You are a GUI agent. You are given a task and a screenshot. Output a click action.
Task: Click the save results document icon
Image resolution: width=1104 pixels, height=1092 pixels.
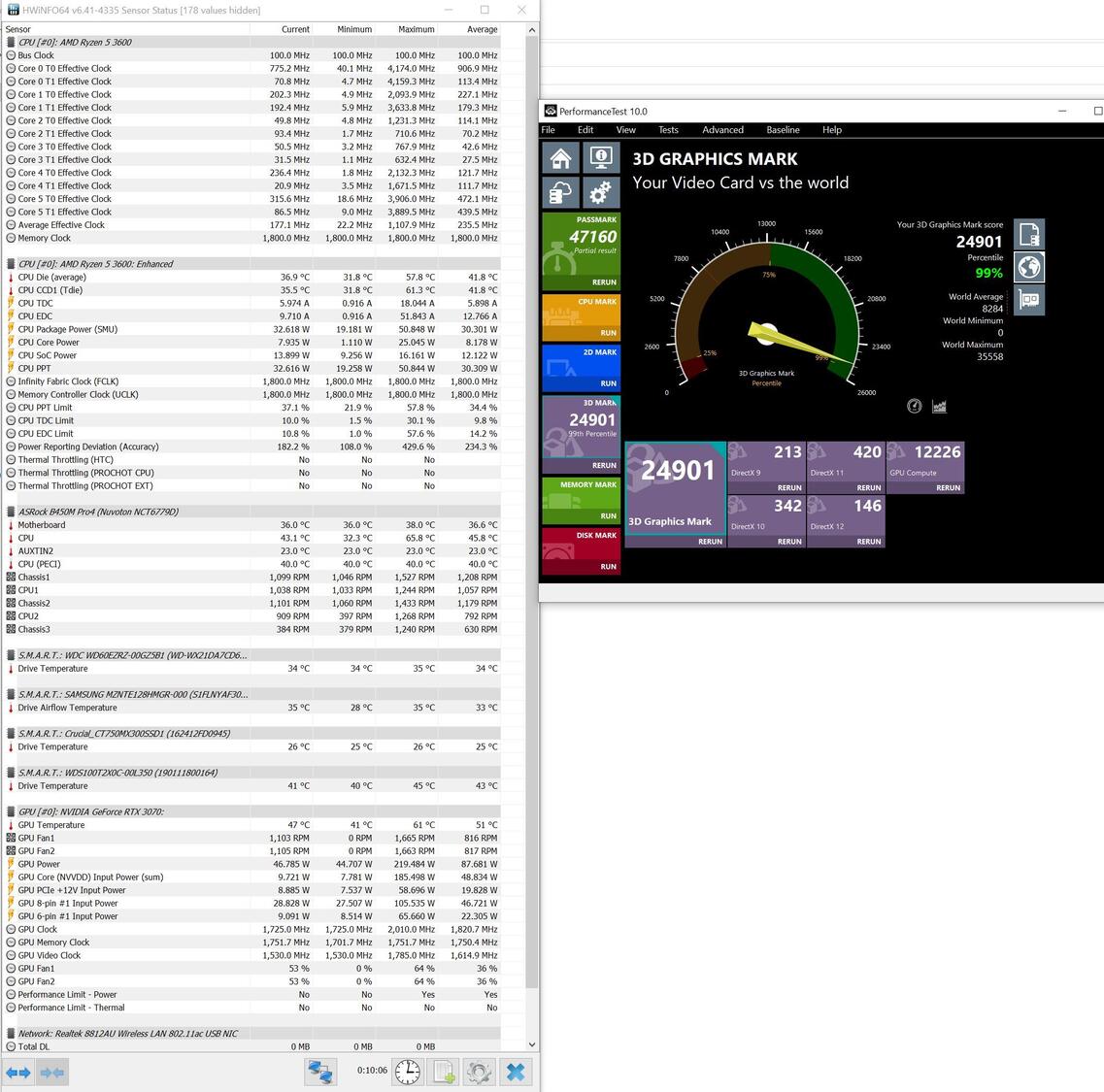[x=1029, y=235]
